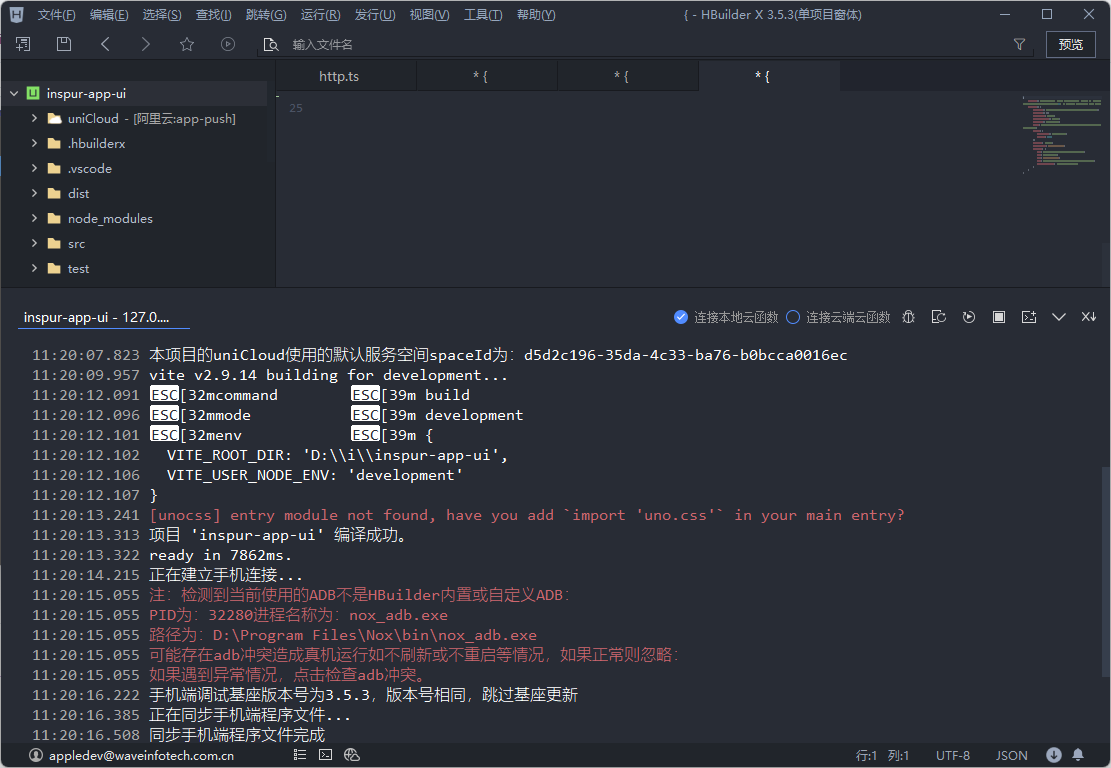Click the clear console X icon
The image size is (1111, 768).
(1088, 317)
